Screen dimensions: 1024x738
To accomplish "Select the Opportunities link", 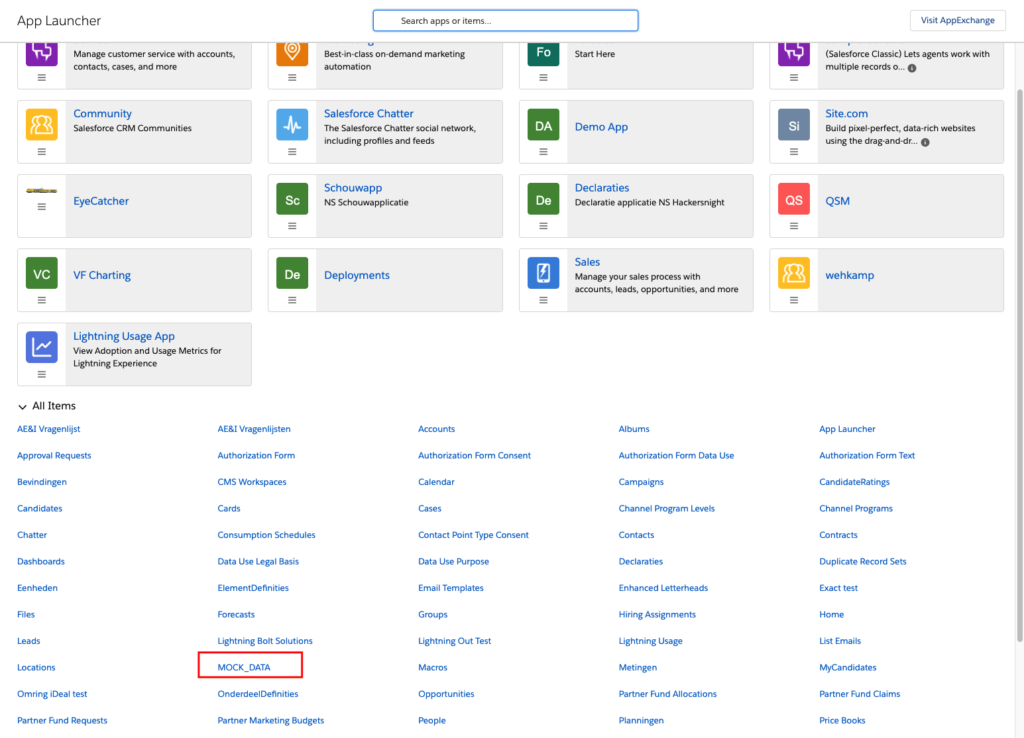I will coord(446,694).
